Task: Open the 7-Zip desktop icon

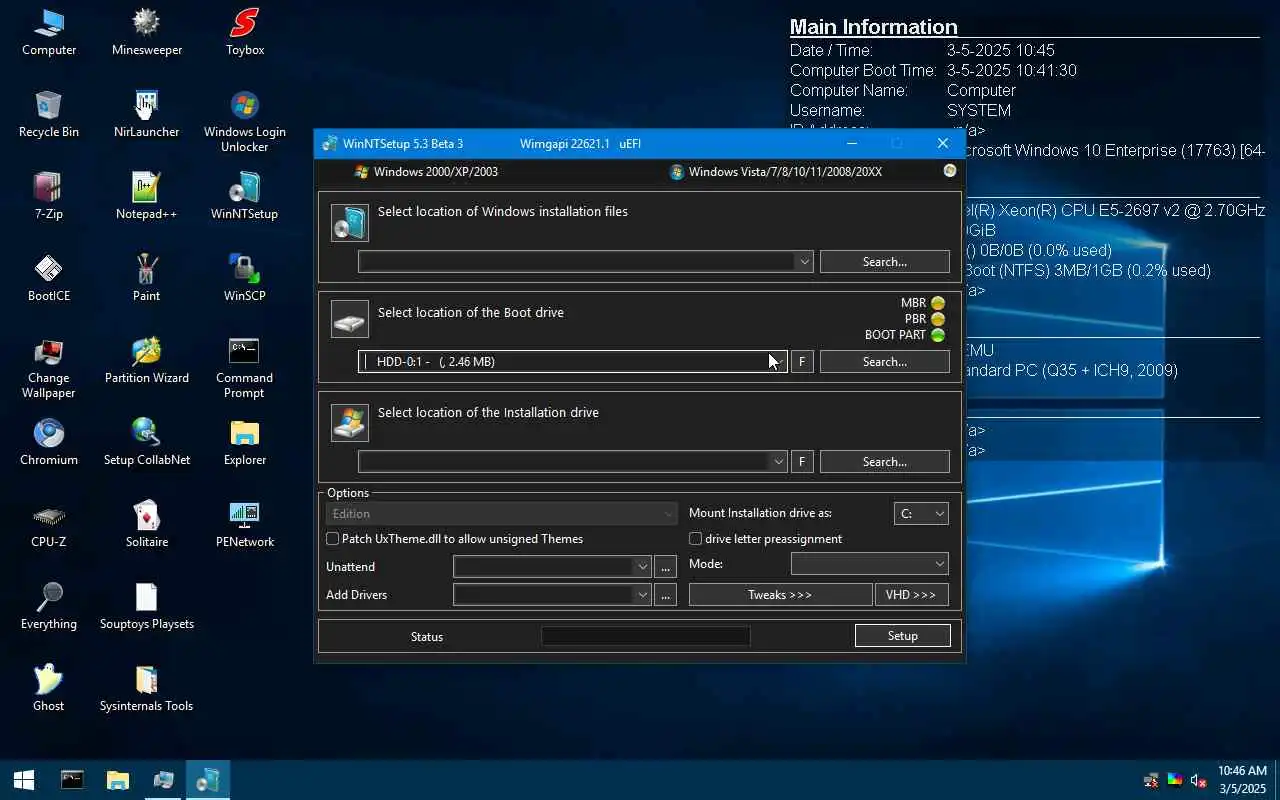Action: click(48, 196)
